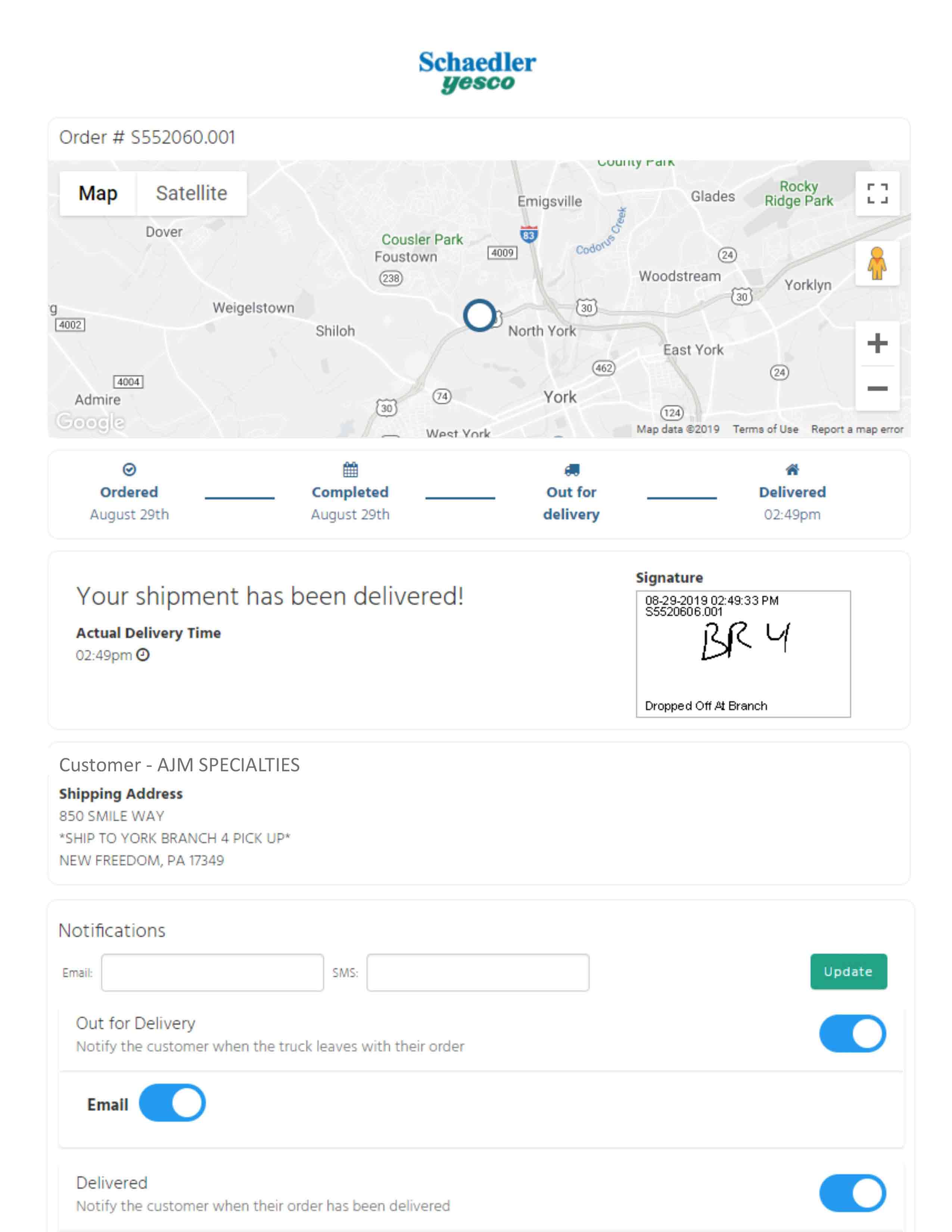Open the Terms of Use link
This screenshot has width=952, height=1232.
click(765, 429)
